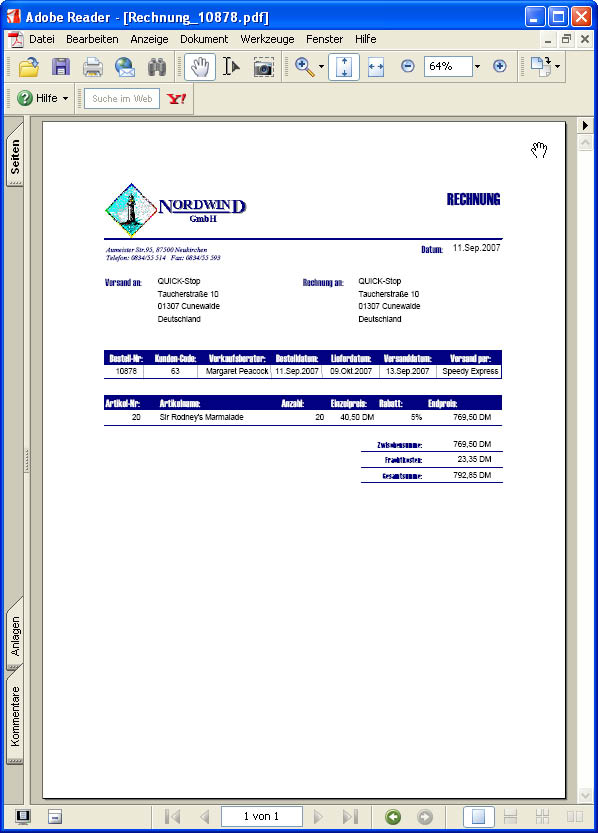Expand the zoom percentage dropdown
The image size is (598, 833).
click(x=477, y=66)
